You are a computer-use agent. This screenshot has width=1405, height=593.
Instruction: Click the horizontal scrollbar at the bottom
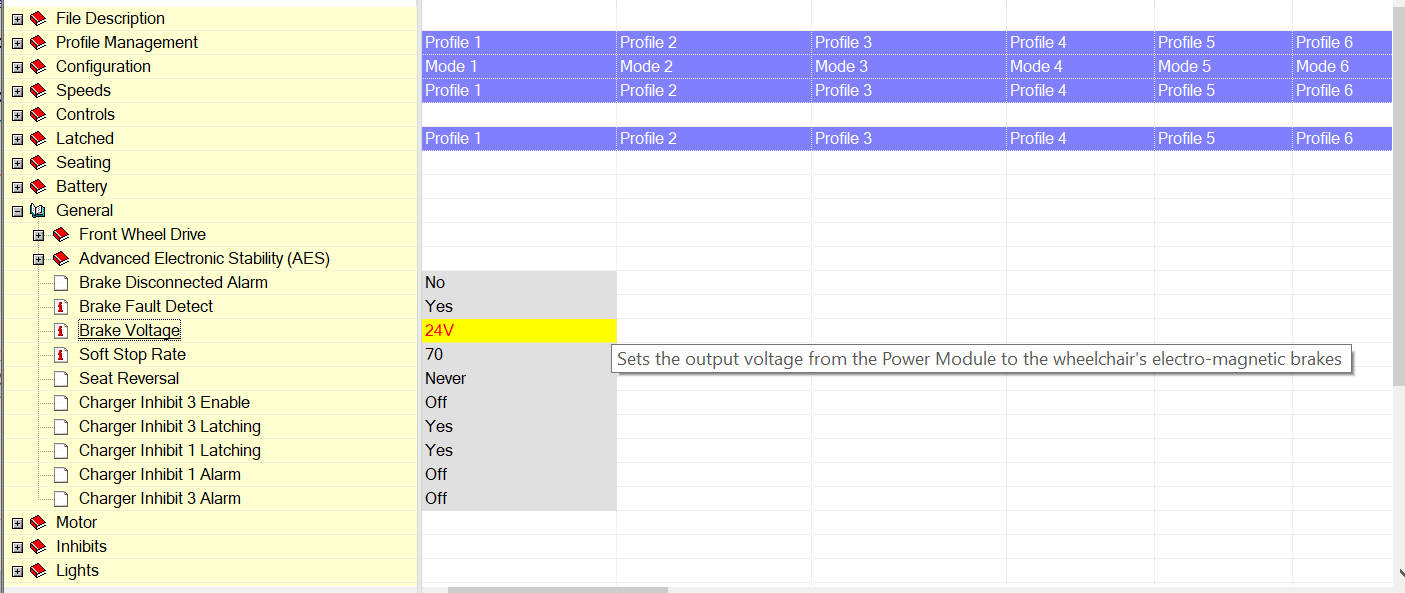[x=557, y=589]
